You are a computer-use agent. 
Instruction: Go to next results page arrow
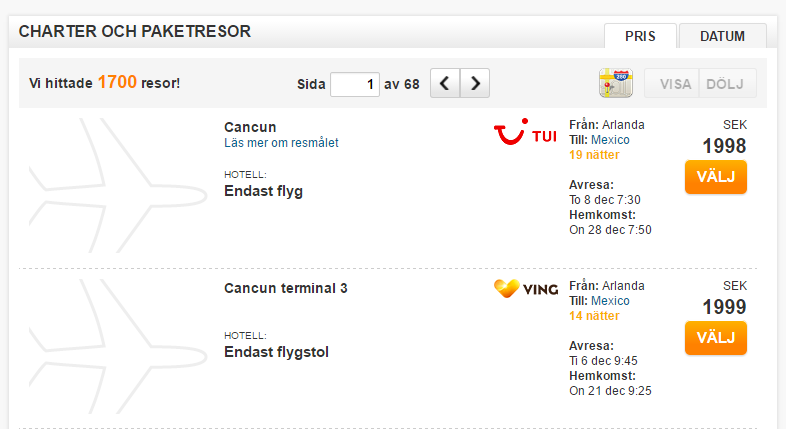point(475,83)
